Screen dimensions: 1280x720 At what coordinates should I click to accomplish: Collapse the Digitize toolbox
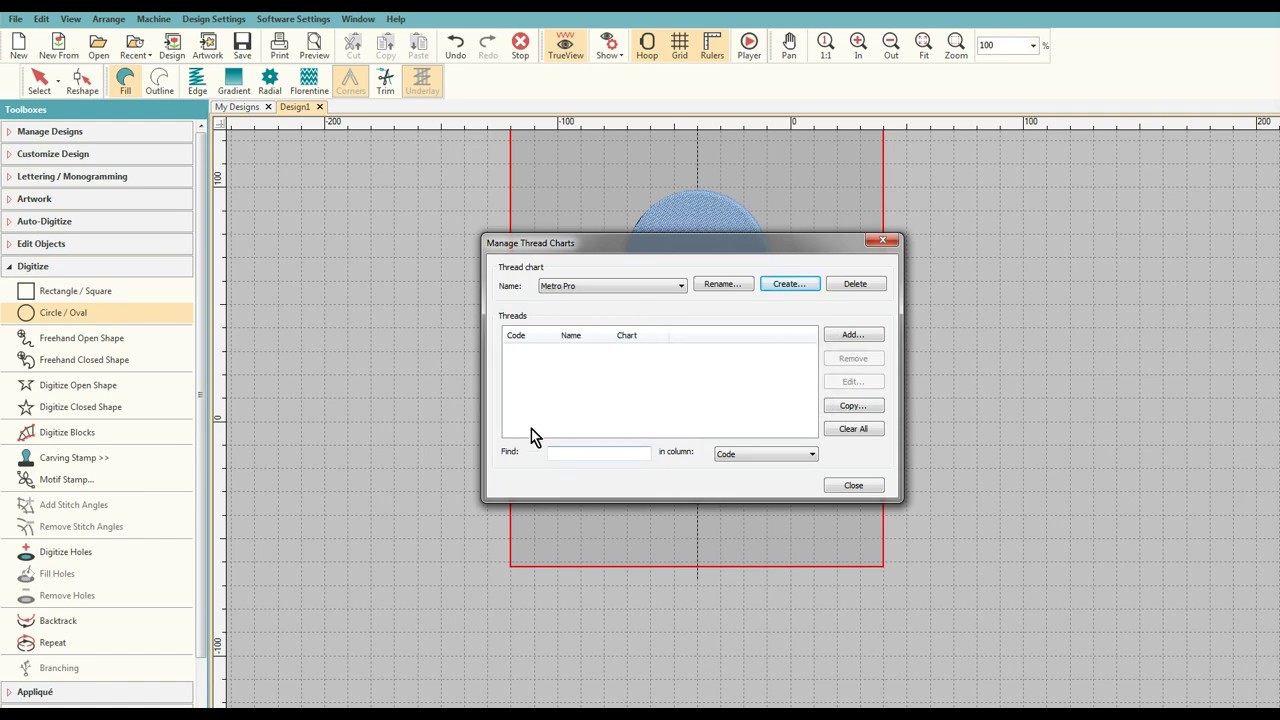click(x=97, y=266)
